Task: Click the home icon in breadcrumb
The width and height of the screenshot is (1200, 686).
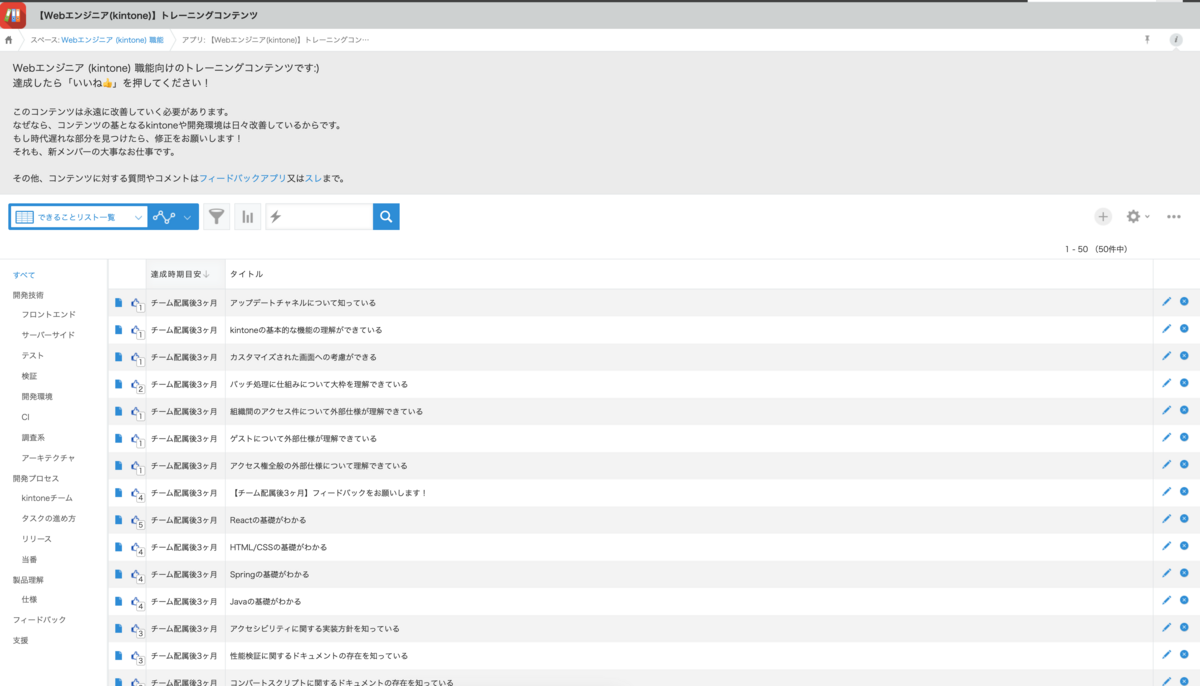Action: (9, 40)
